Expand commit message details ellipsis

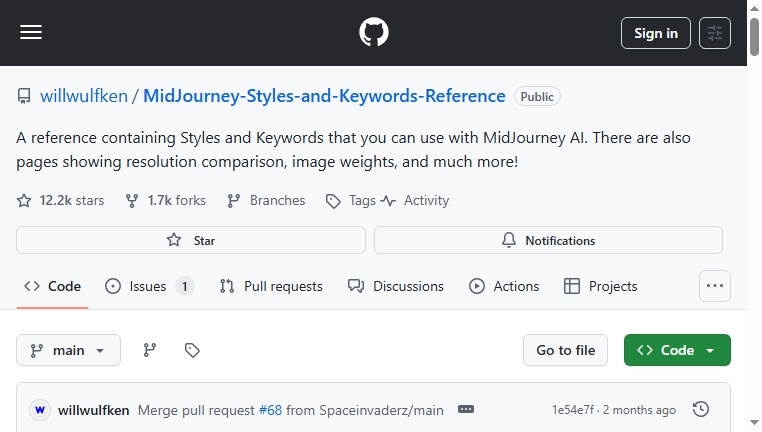pos(466,409)
